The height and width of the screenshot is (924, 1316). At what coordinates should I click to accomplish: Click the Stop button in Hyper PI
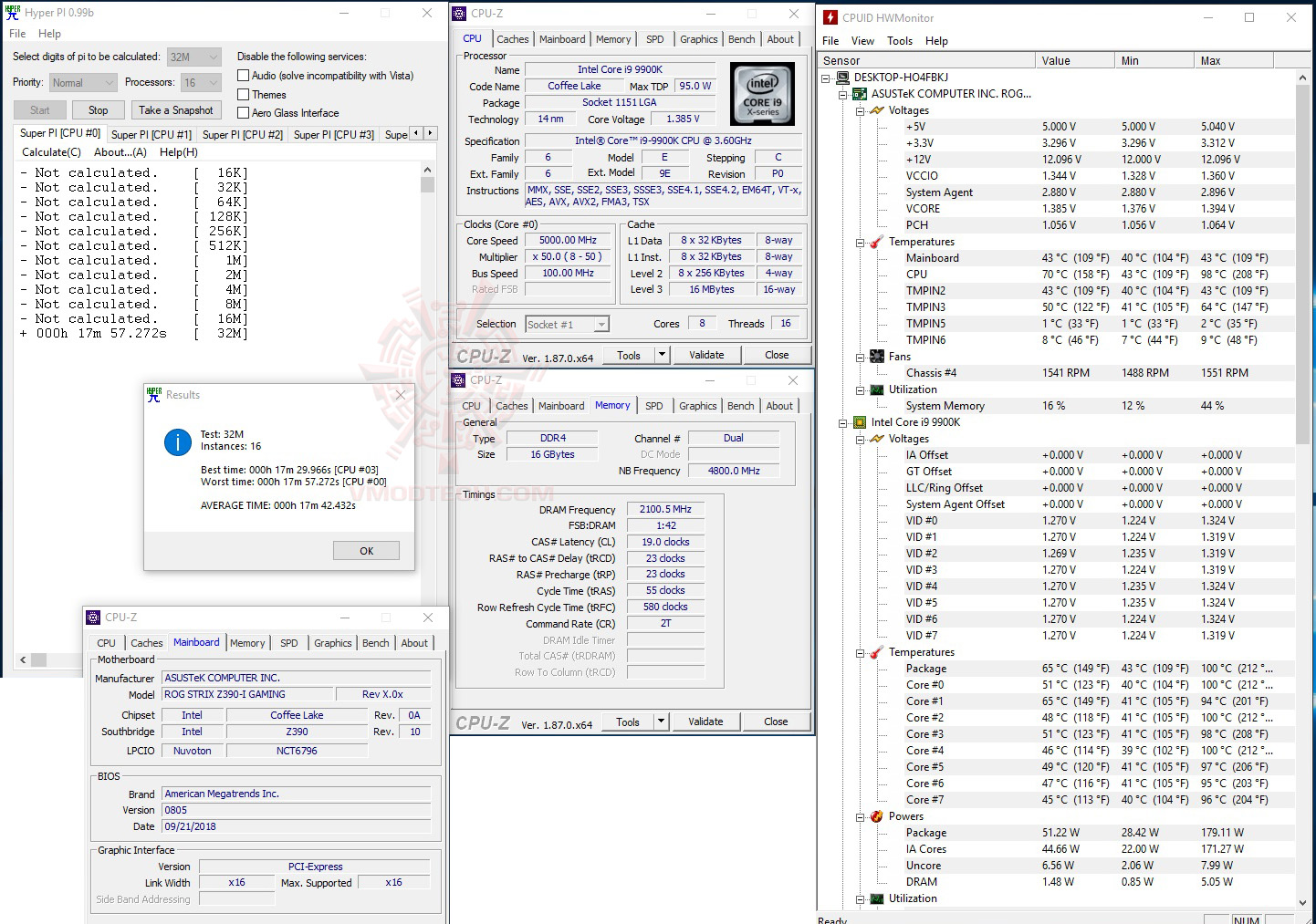click(x=99, y=110)
